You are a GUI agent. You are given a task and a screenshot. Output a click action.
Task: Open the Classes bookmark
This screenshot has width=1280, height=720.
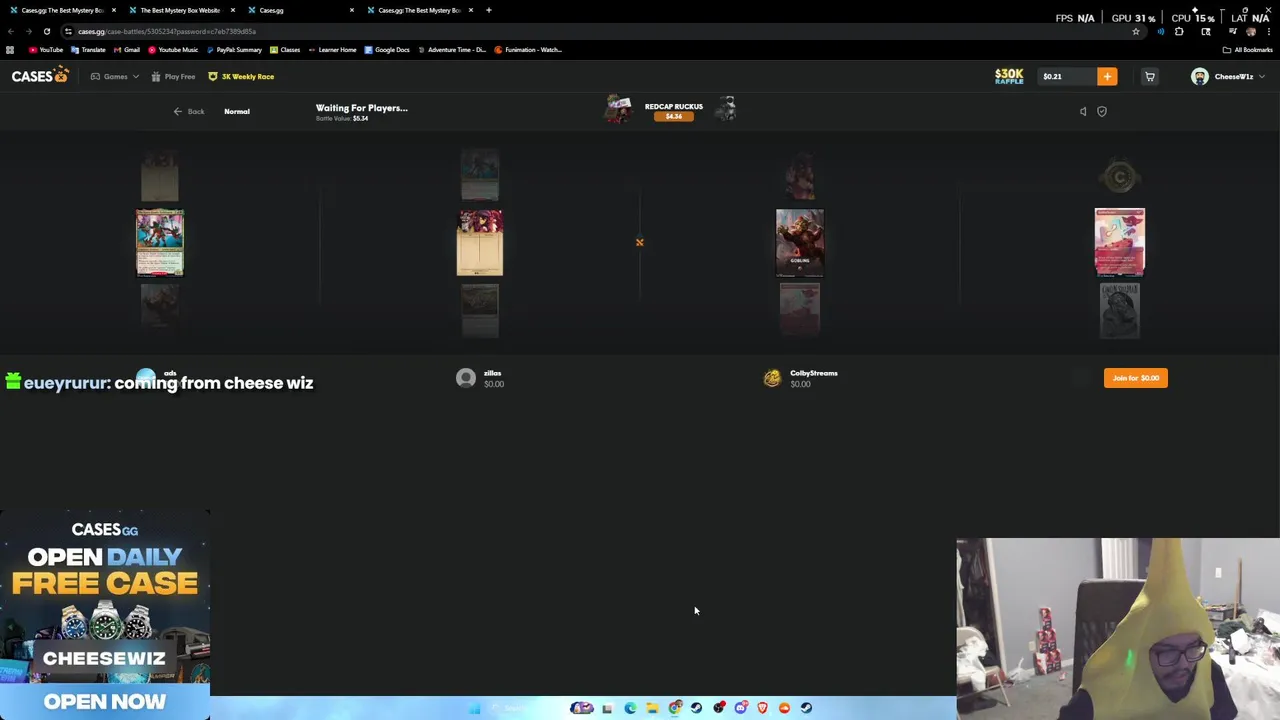(285, 50)
